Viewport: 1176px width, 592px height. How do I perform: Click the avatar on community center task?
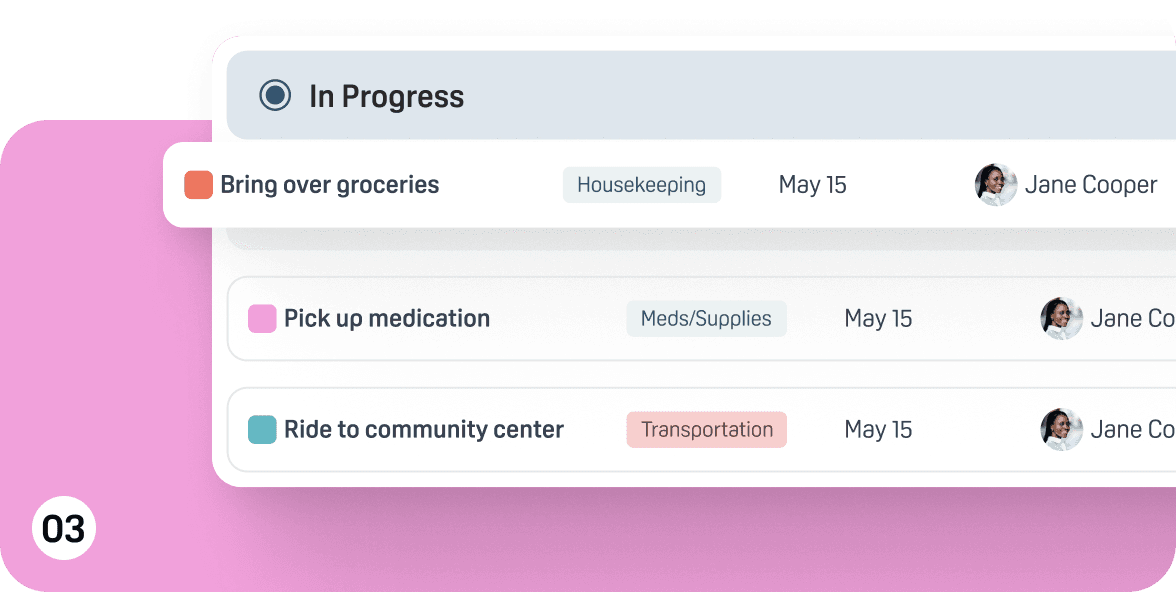click(1060, 429)
